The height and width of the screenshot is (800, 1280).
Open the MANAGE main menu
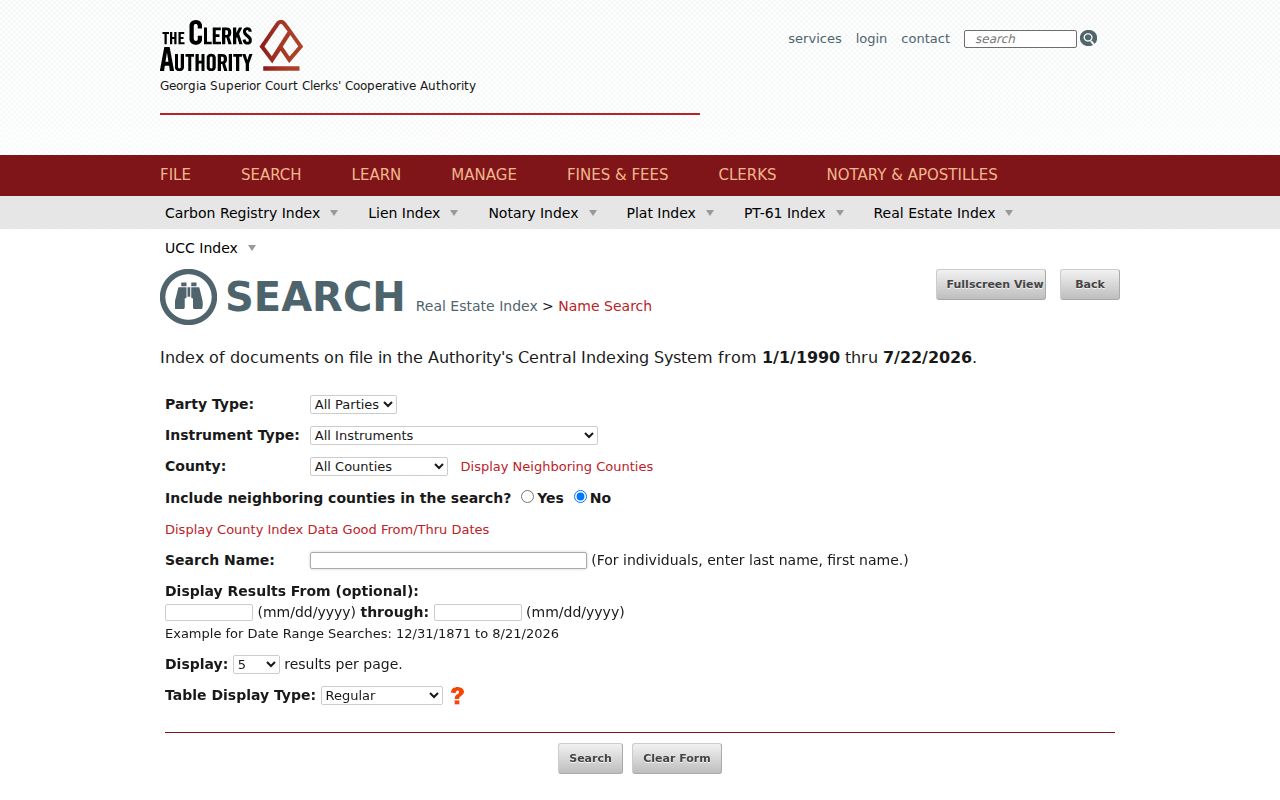click(x=484, y=174)
